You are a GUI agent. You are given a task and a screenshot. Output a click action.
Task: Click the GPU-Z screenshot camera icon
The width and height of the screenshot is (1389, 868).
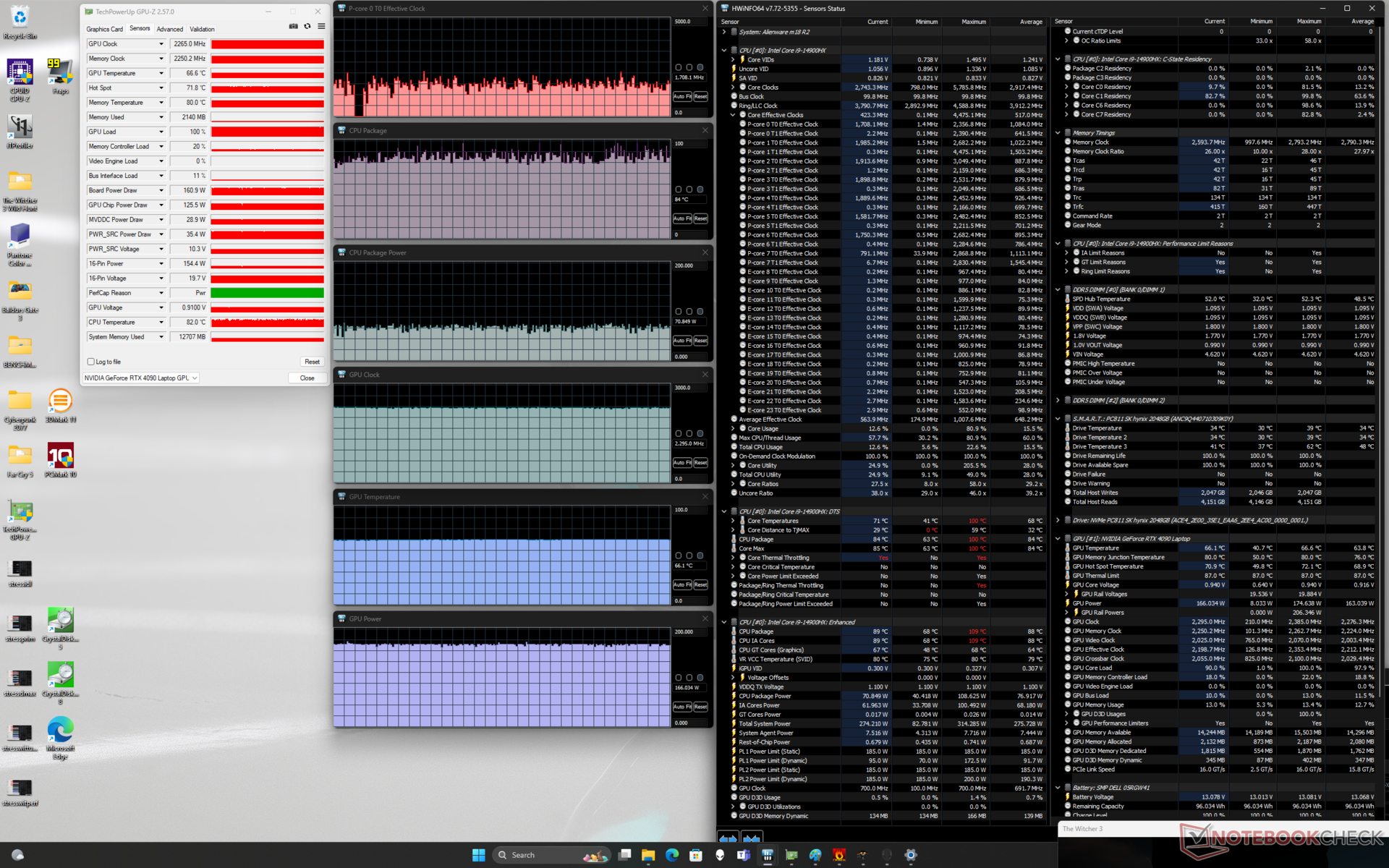(294, 27)
